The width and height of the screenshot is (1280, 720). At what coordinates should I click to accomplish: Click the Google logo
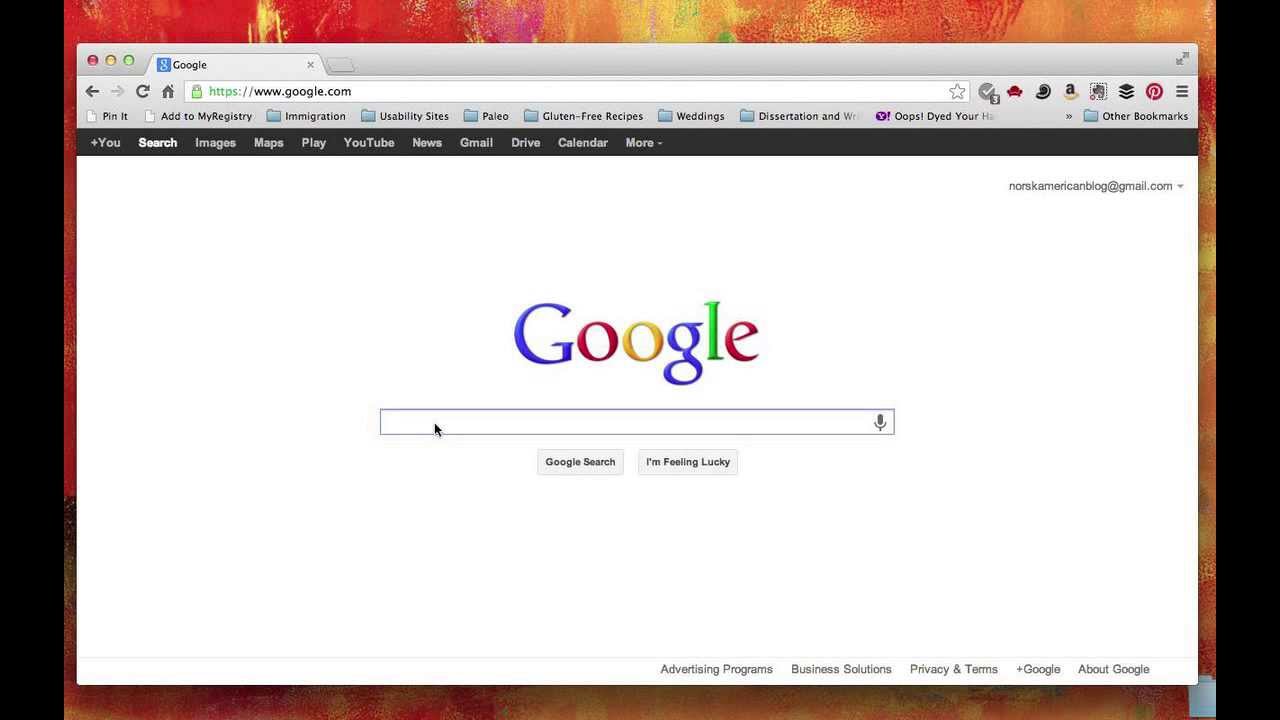coord(636,342)
